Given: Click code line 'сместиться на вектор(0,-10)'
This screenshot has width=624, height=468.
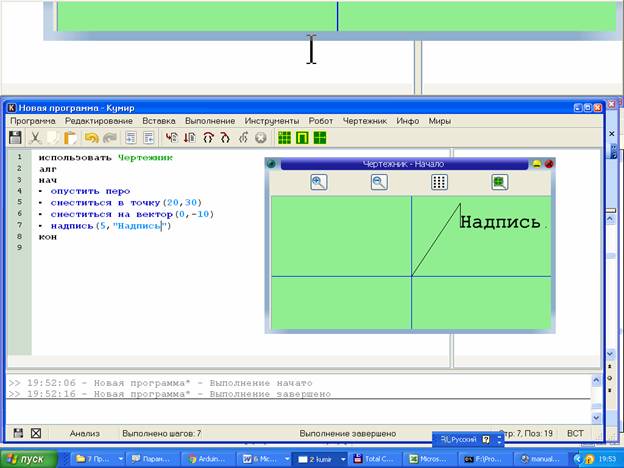Looking at the screenshot, I should 132,214.
